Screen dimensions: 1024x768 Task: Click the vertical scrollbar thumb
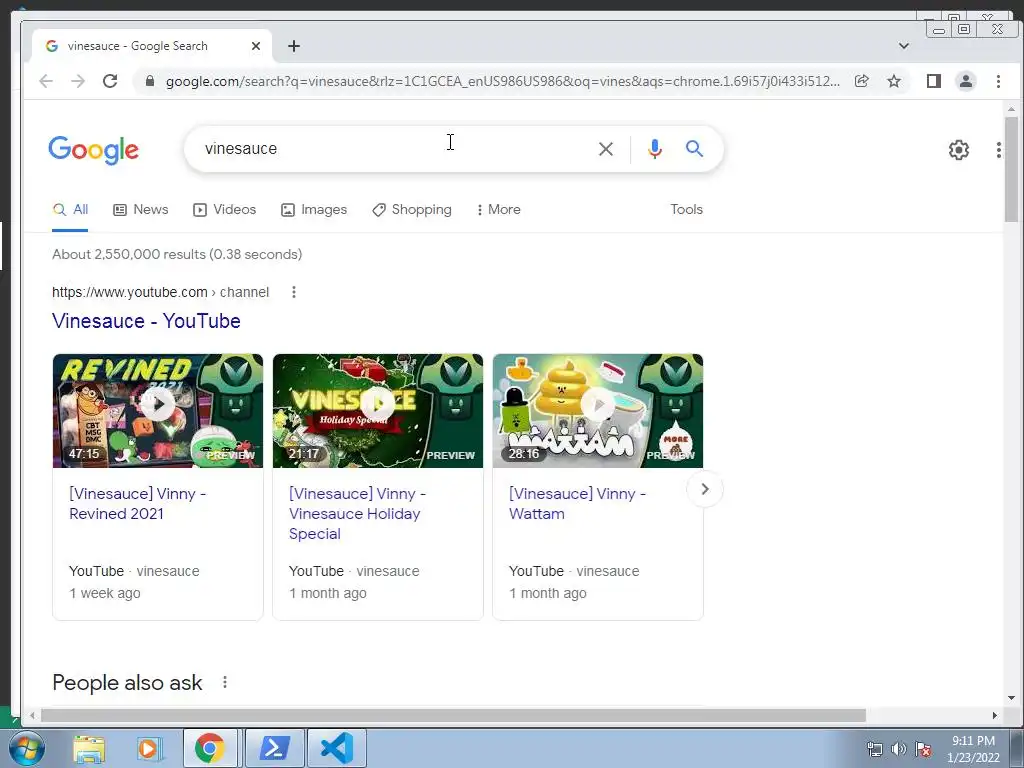point(1011,169)
